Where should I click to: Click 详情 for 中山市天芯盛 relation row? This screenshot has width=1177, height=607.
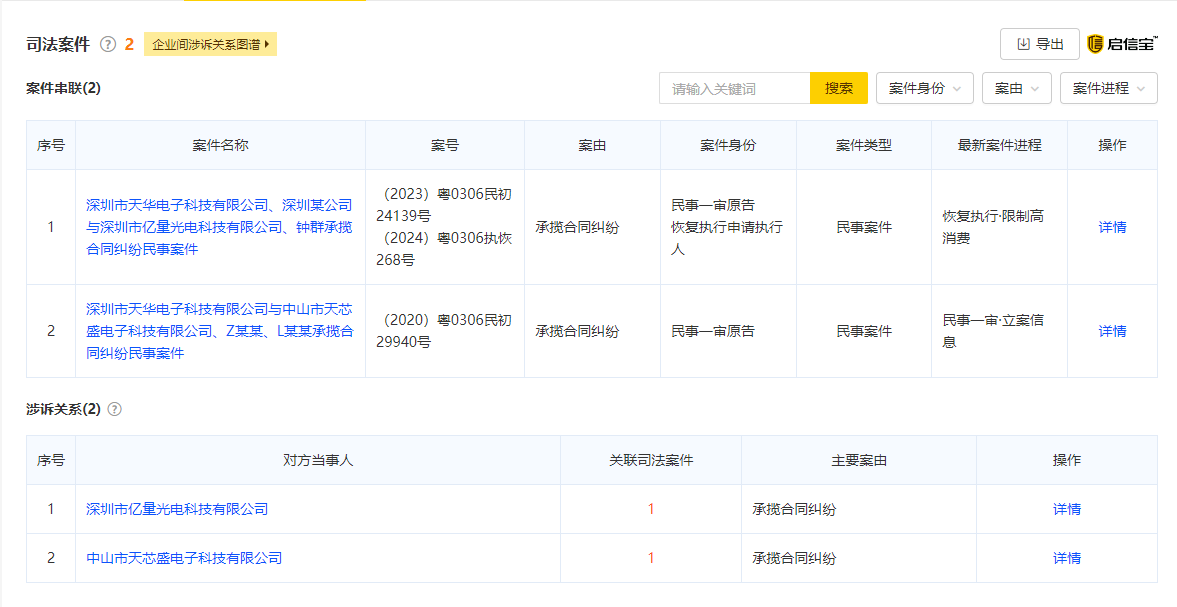point(1066,558)
